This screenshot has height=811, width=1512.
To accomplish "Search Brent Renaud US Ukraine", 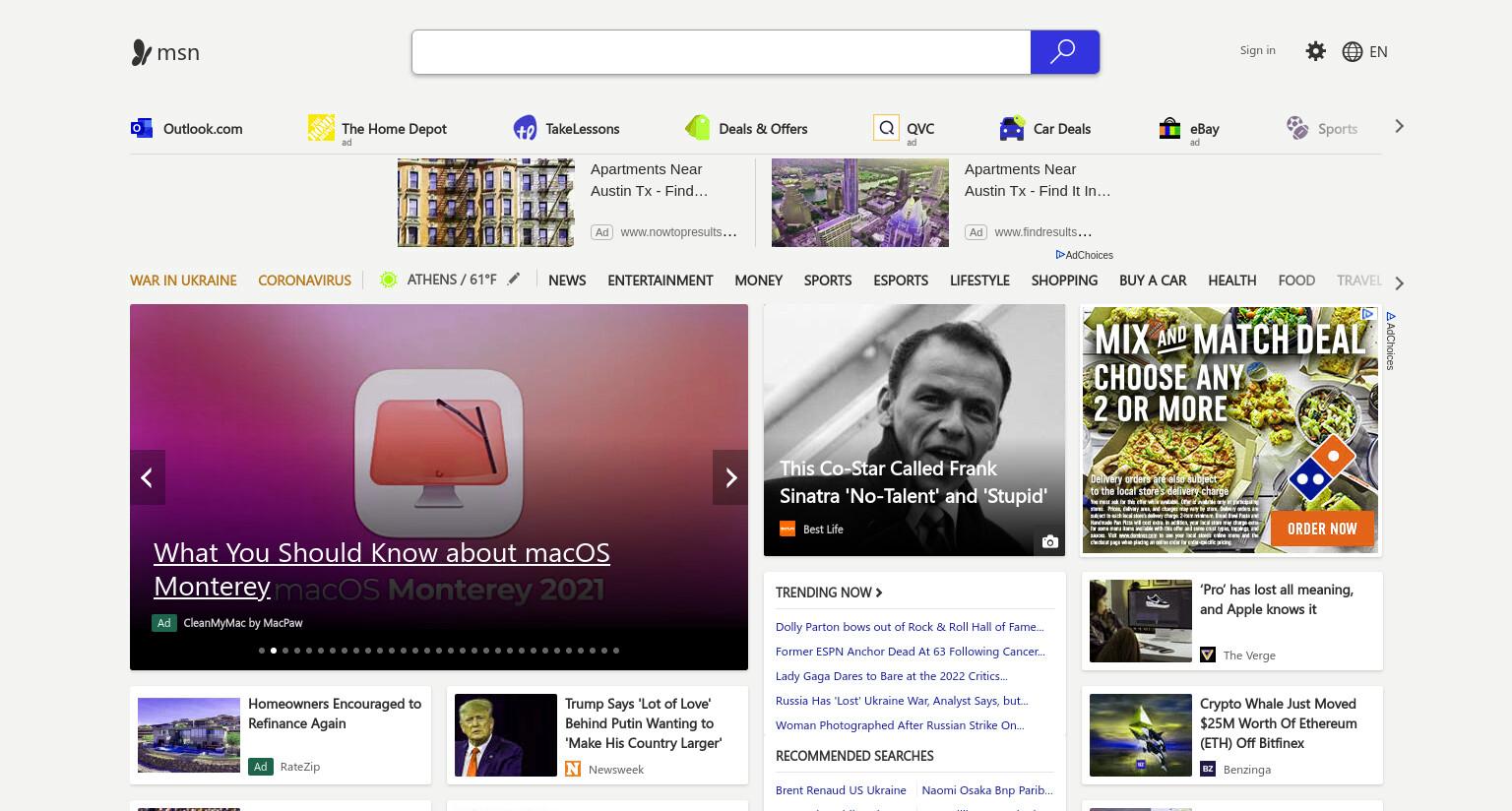I will click(841, 790).
